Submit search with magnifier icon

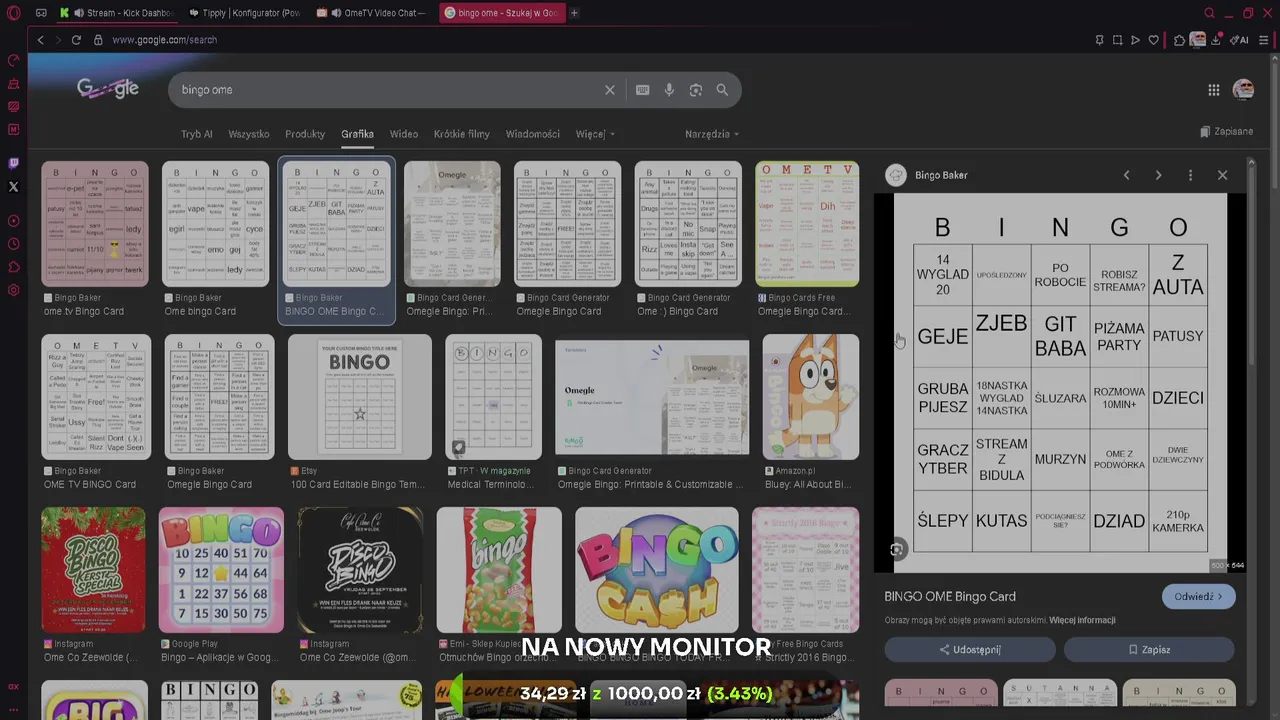(x=722, y=90)
